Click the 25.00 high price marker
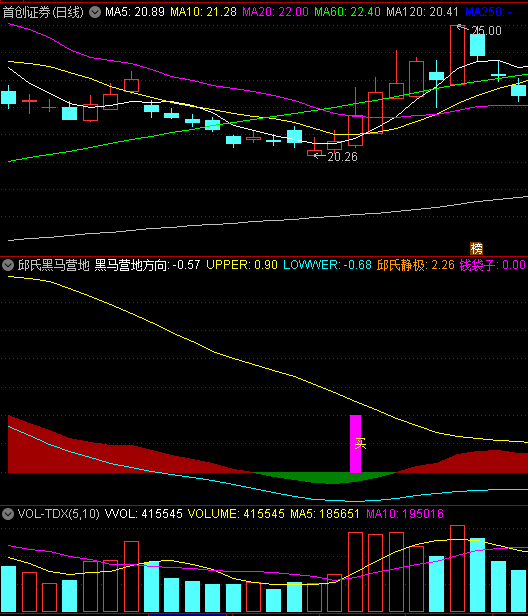Viewport: 528px width, 616px height. coord(486,31)
